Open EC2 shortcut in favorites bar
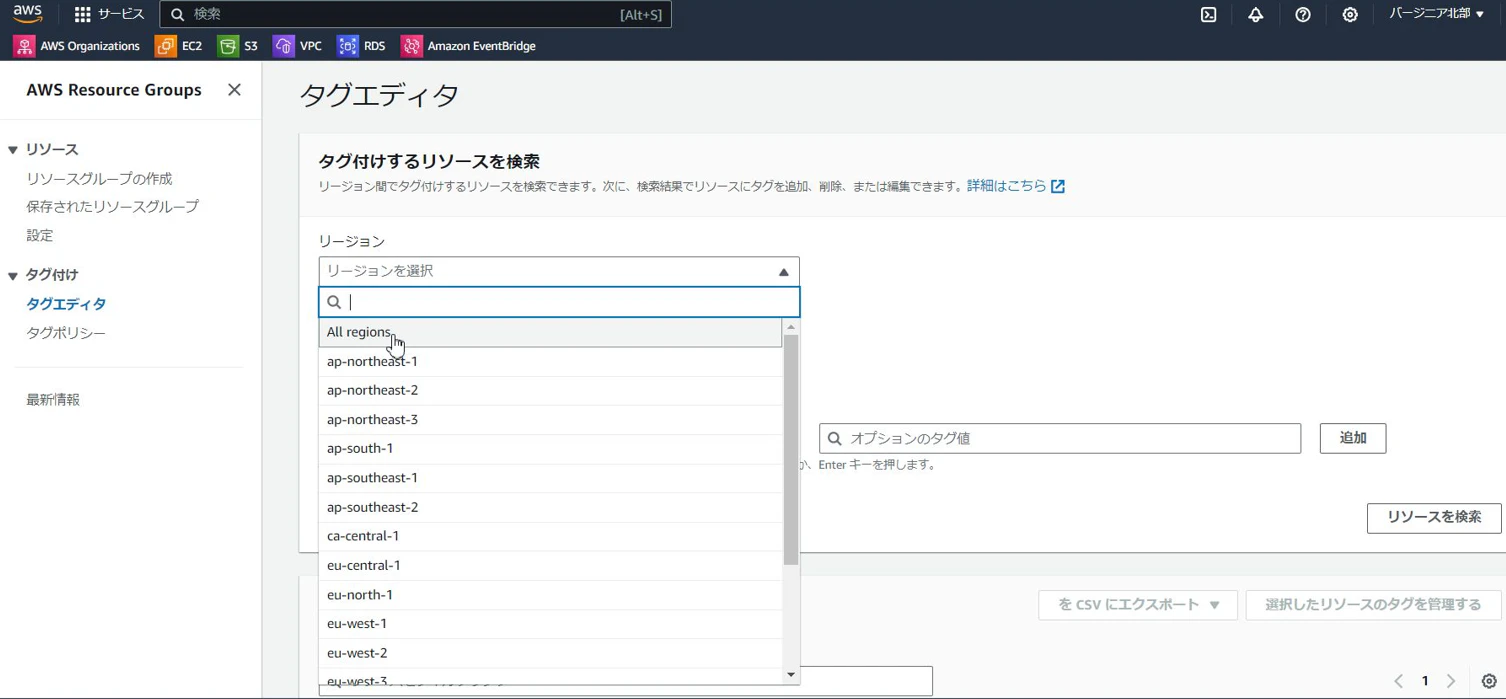The height and width of the screenshot is (699, 1506). (179, 46)
